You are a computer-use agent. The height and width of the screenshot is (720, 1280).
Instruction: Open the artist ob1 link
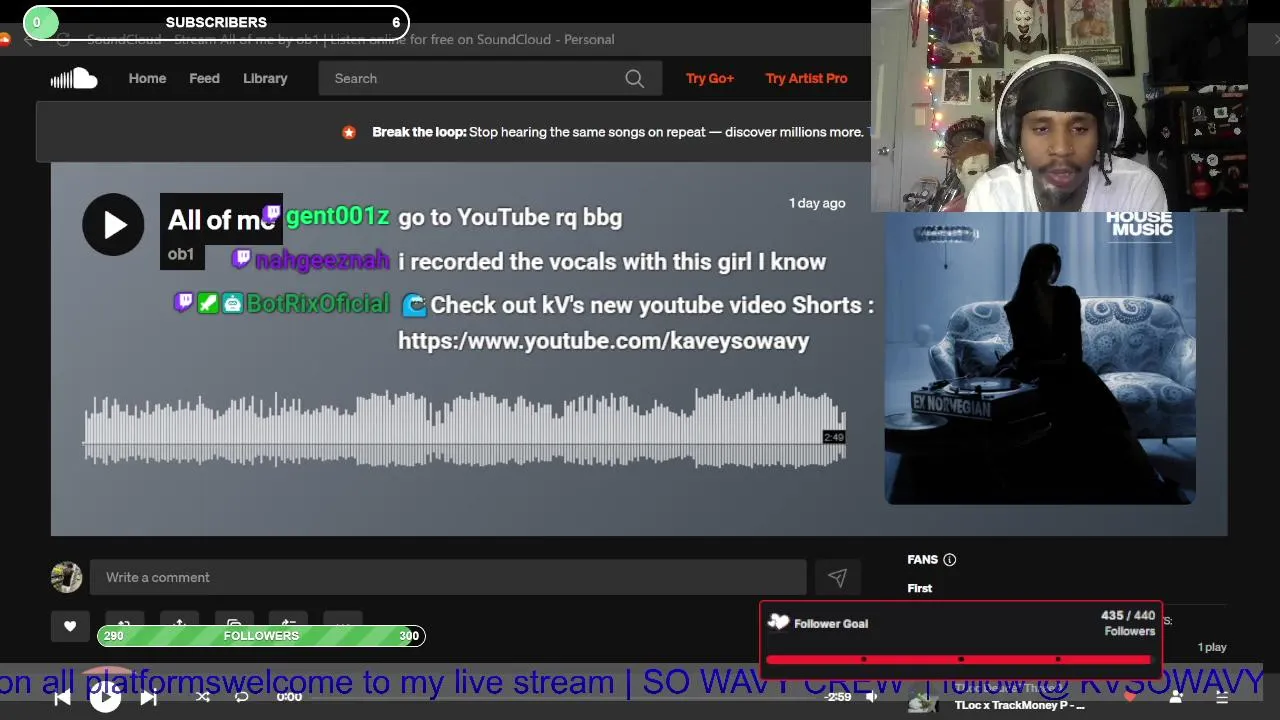pos(181,254)
